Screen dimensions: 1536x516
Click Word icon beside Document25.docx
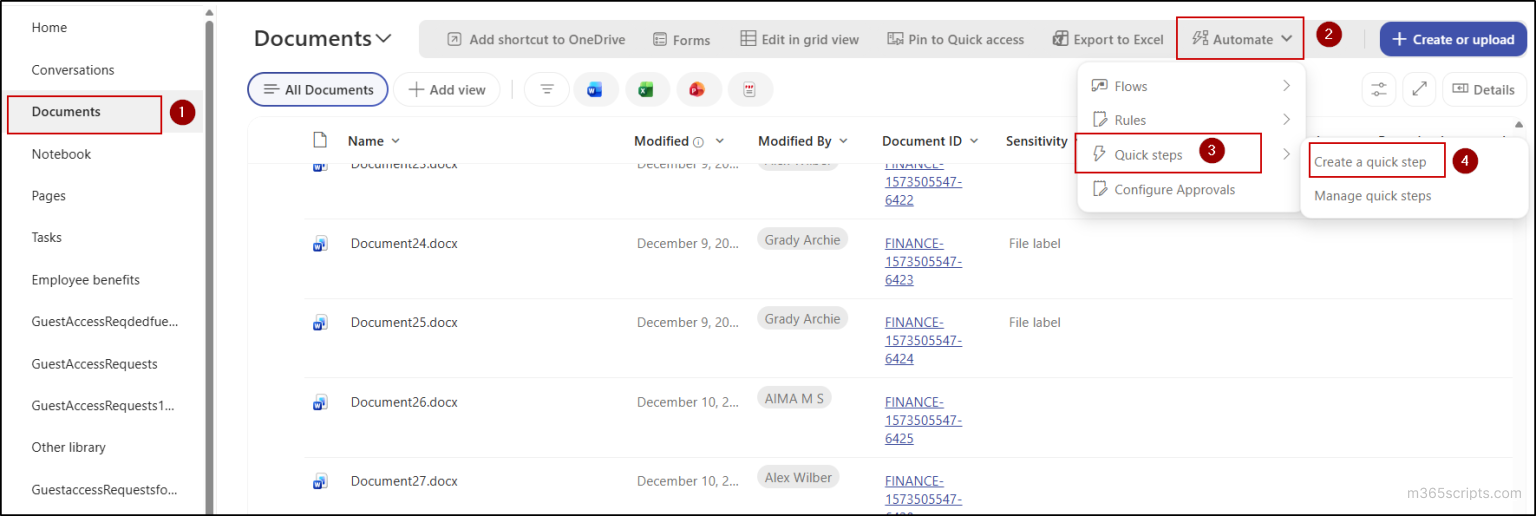(320, 322)
